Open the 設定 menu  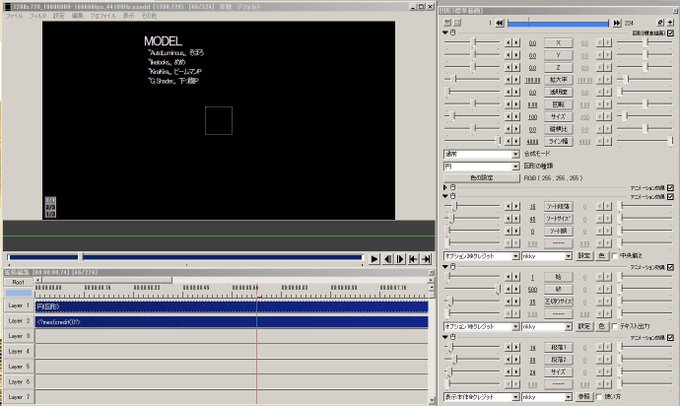pos(59,16)
